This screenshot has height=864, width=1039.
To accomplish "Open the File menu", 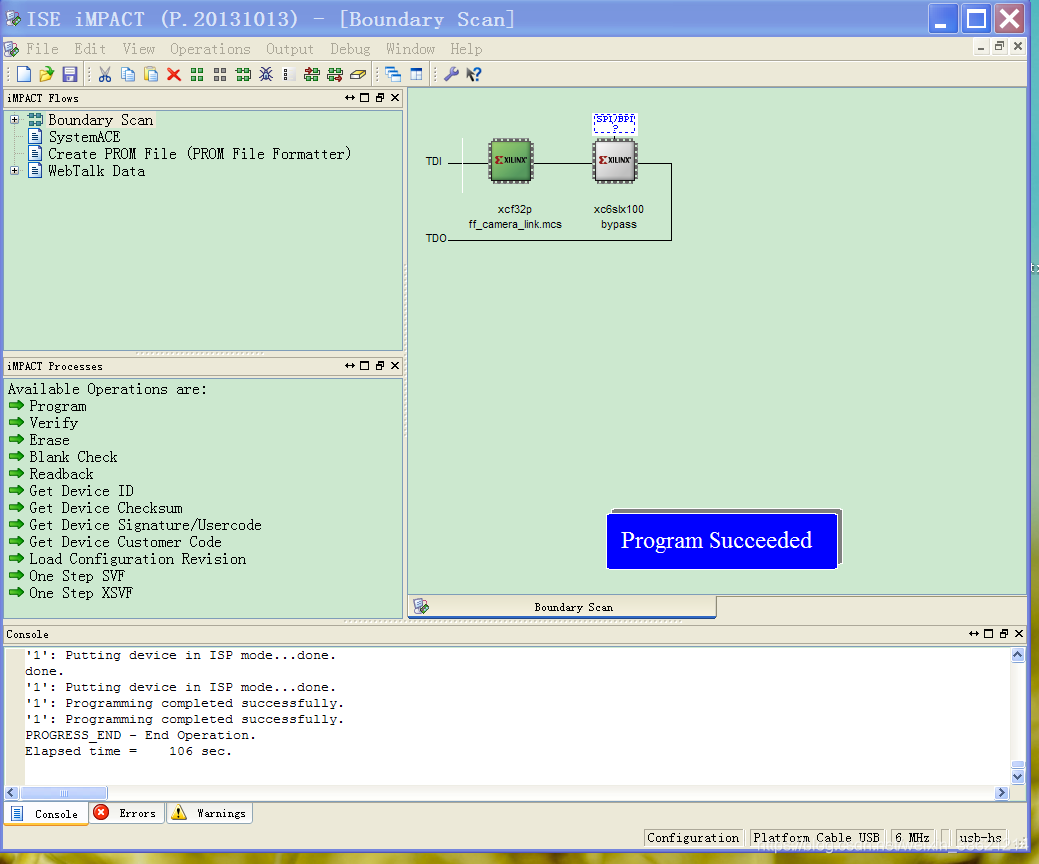I will coord(42,49).
